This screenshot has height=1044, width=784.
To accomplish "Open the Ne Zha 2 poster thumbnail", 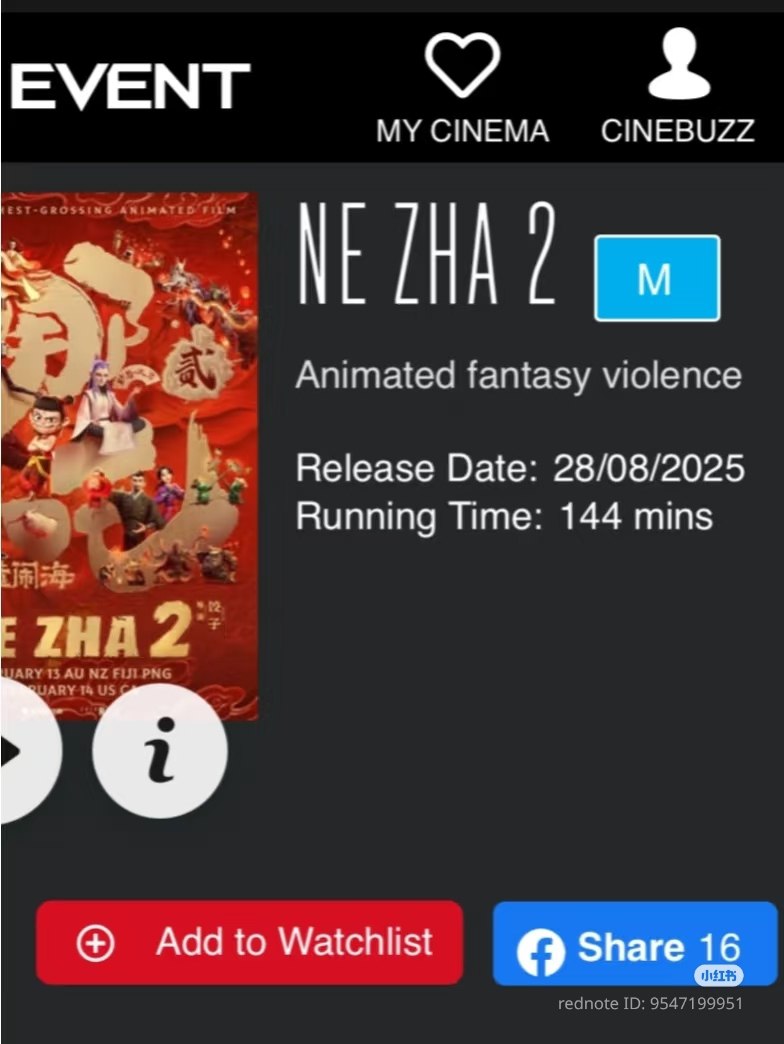I will (x=129, y=455).
